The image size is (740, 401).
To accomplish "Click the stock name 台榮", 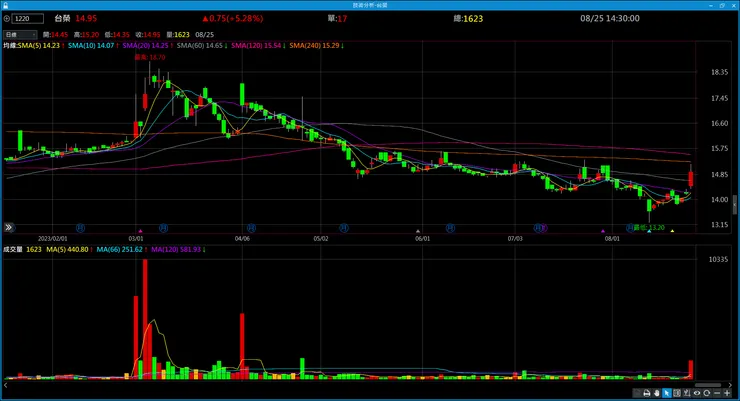I will (62, 18).
